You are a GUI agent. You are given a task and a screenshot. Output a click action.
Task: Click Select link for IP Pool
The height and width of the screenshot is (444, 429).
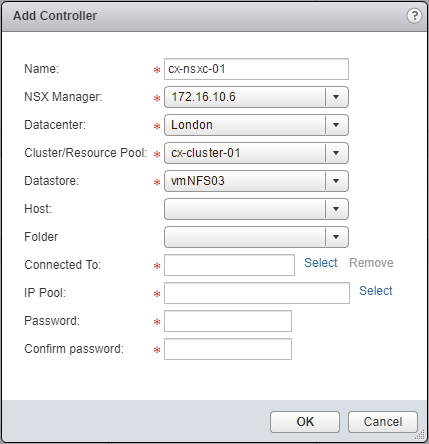click(x=376, y=291)
